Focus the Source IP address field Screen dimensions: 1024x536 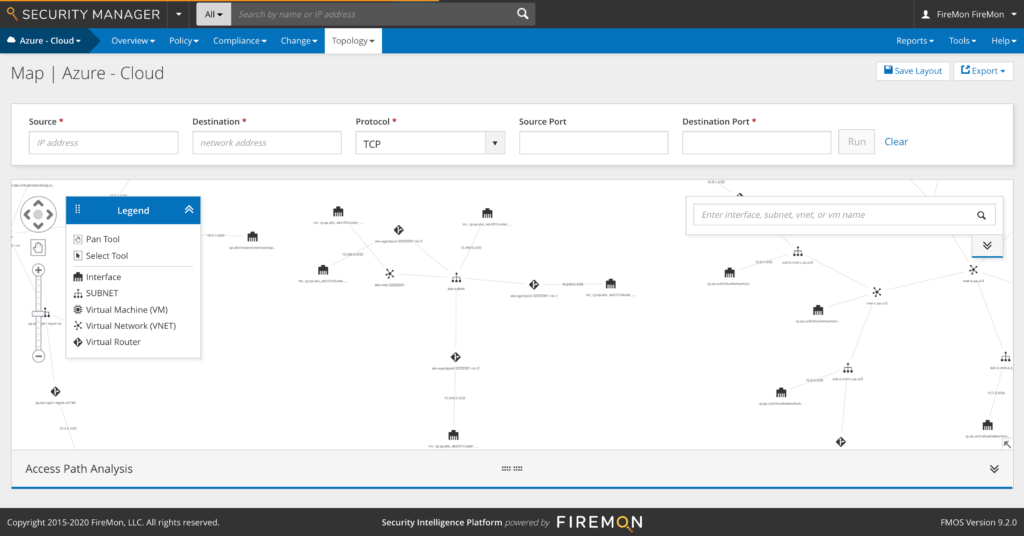(103, 142)
